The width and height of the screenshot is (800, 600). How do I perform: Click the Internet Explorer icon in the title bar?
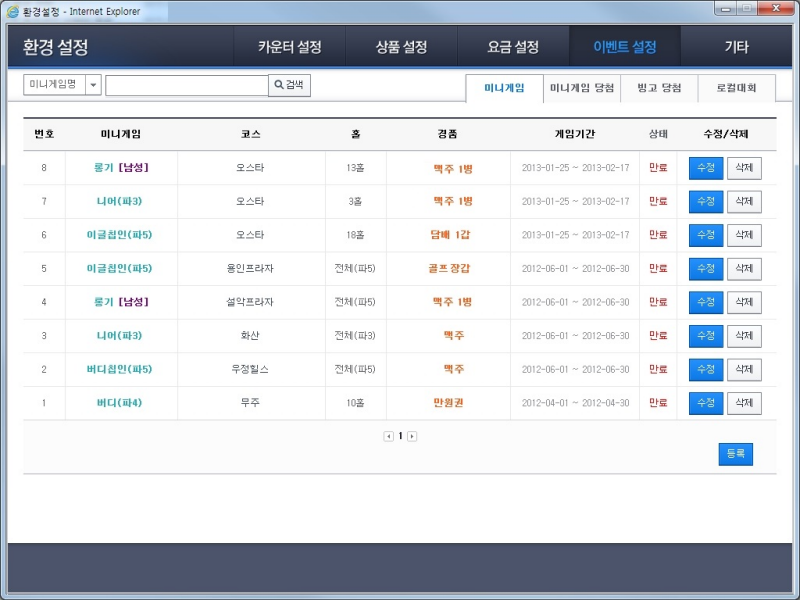tap(13, 11)
